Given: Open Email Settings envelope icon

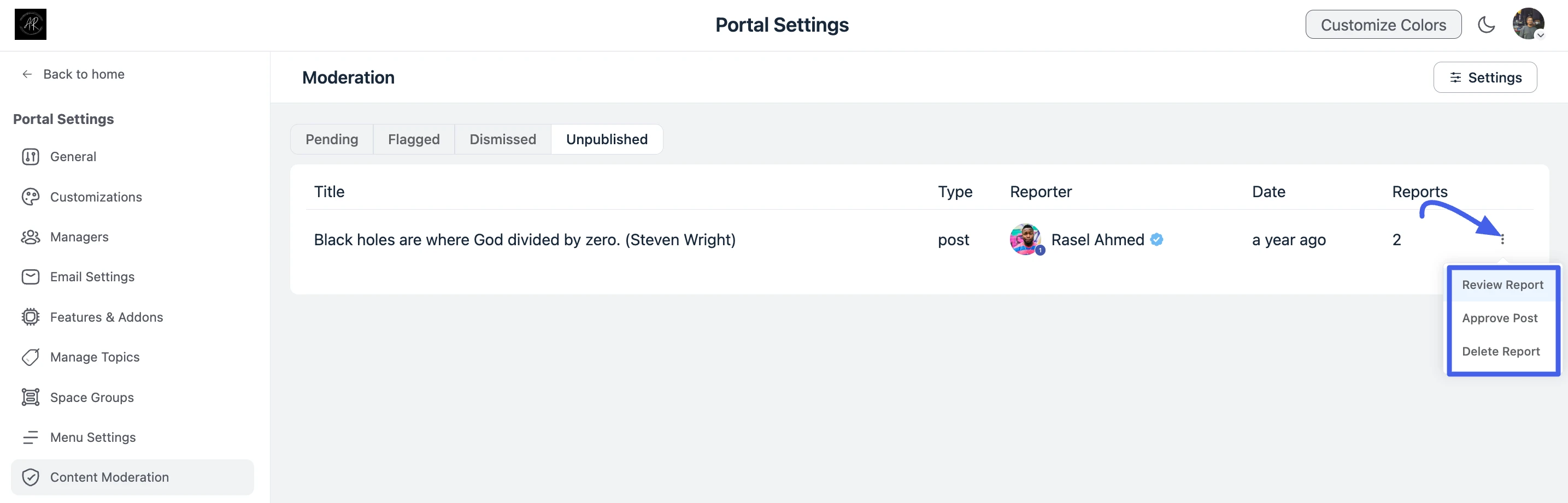Looking at the screenshot, I should 31,277.
